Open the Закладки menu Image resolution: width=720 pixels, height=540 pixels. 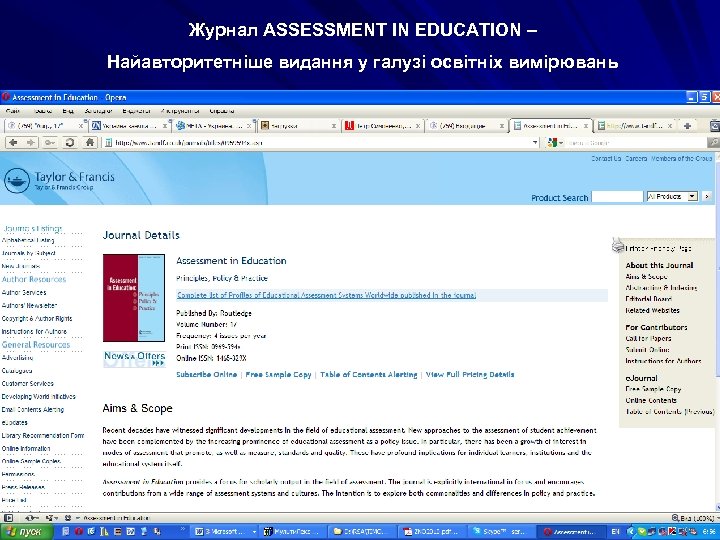98,111
